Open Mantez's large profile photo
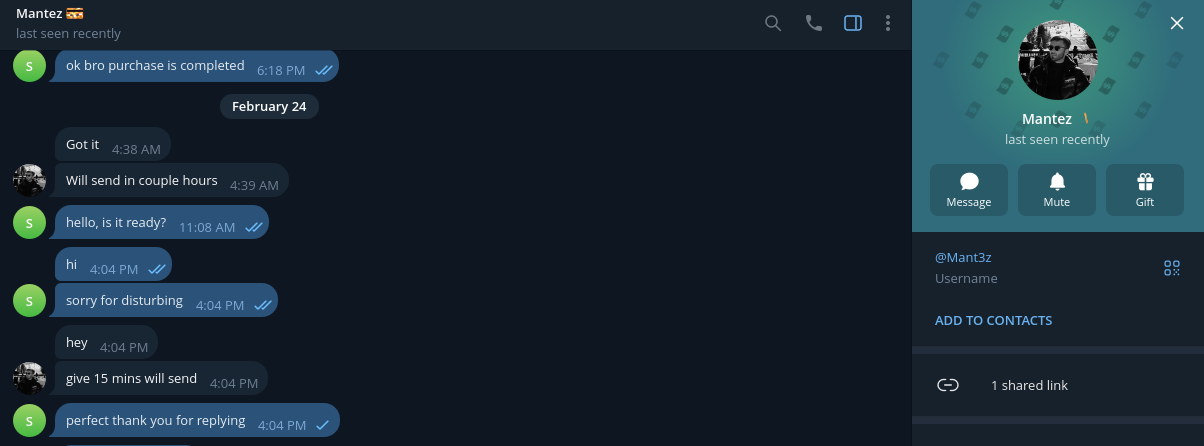 (x=1057, y=60)
